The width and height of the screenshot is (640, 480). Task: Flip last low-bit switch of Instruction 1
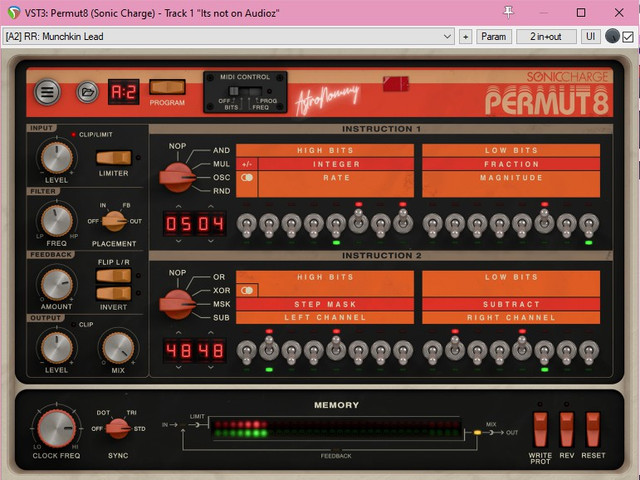pyautogui.click(x=589, y=226)
